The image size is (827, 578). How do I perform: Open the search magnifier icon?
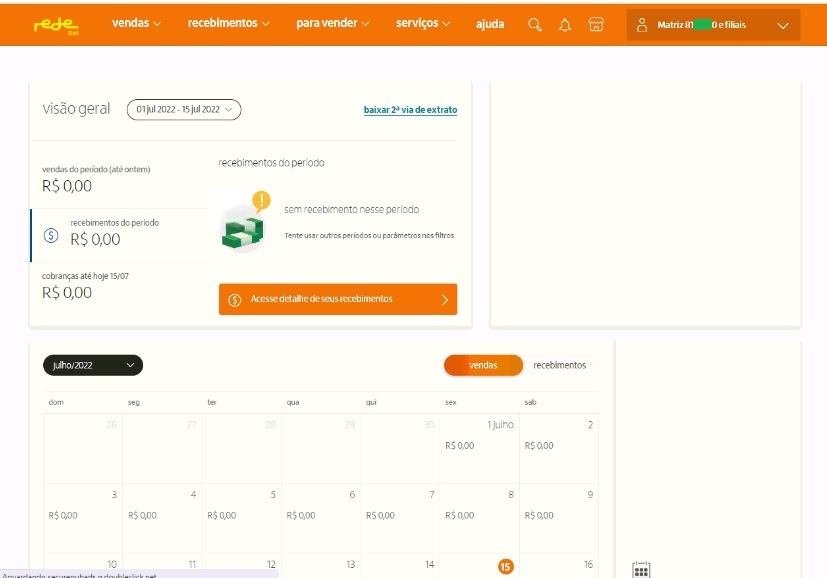(535, 25)
